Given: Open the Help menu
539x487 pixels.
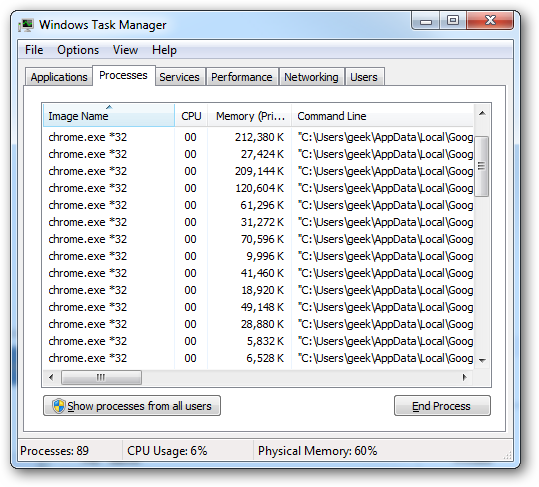Looking at the screenshot, I should (164, 50).
